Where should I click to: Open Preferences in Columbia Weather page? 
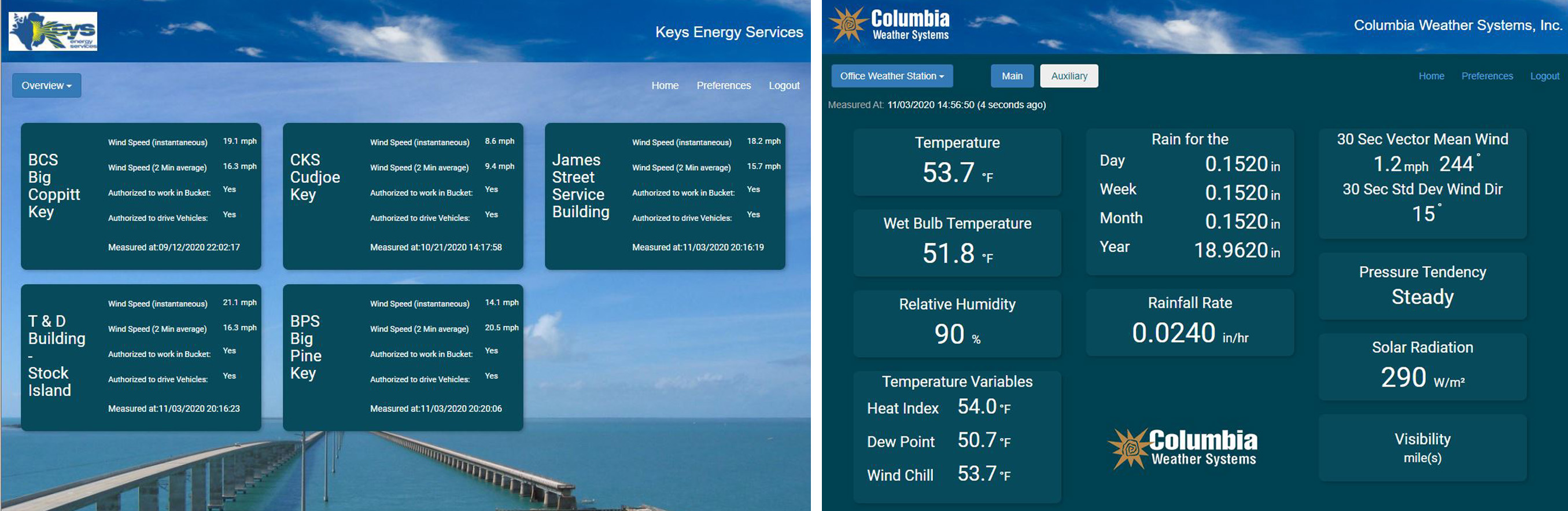click(x=1487, y=76)
